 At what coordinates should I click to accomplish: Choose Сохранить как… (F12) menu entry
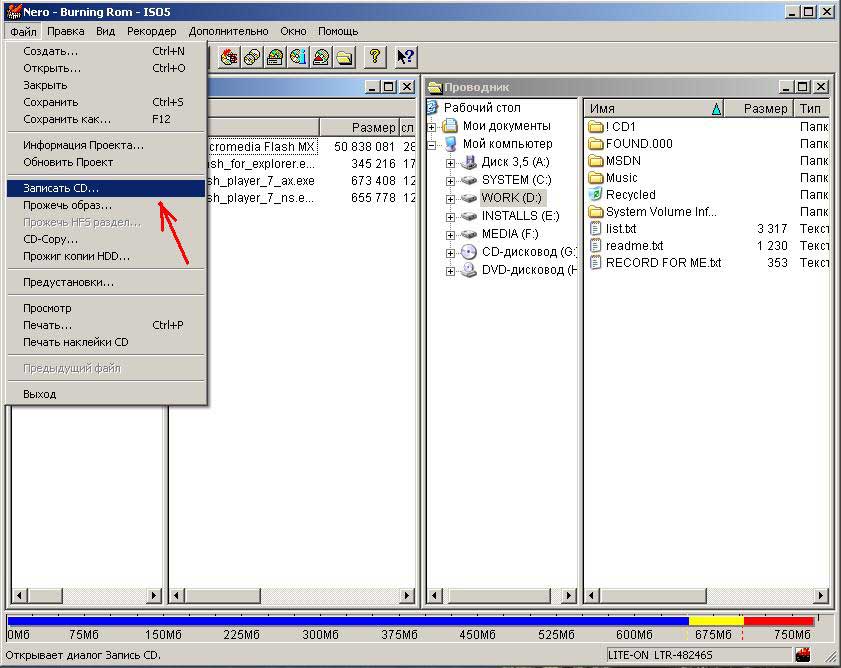click(106, 119)
